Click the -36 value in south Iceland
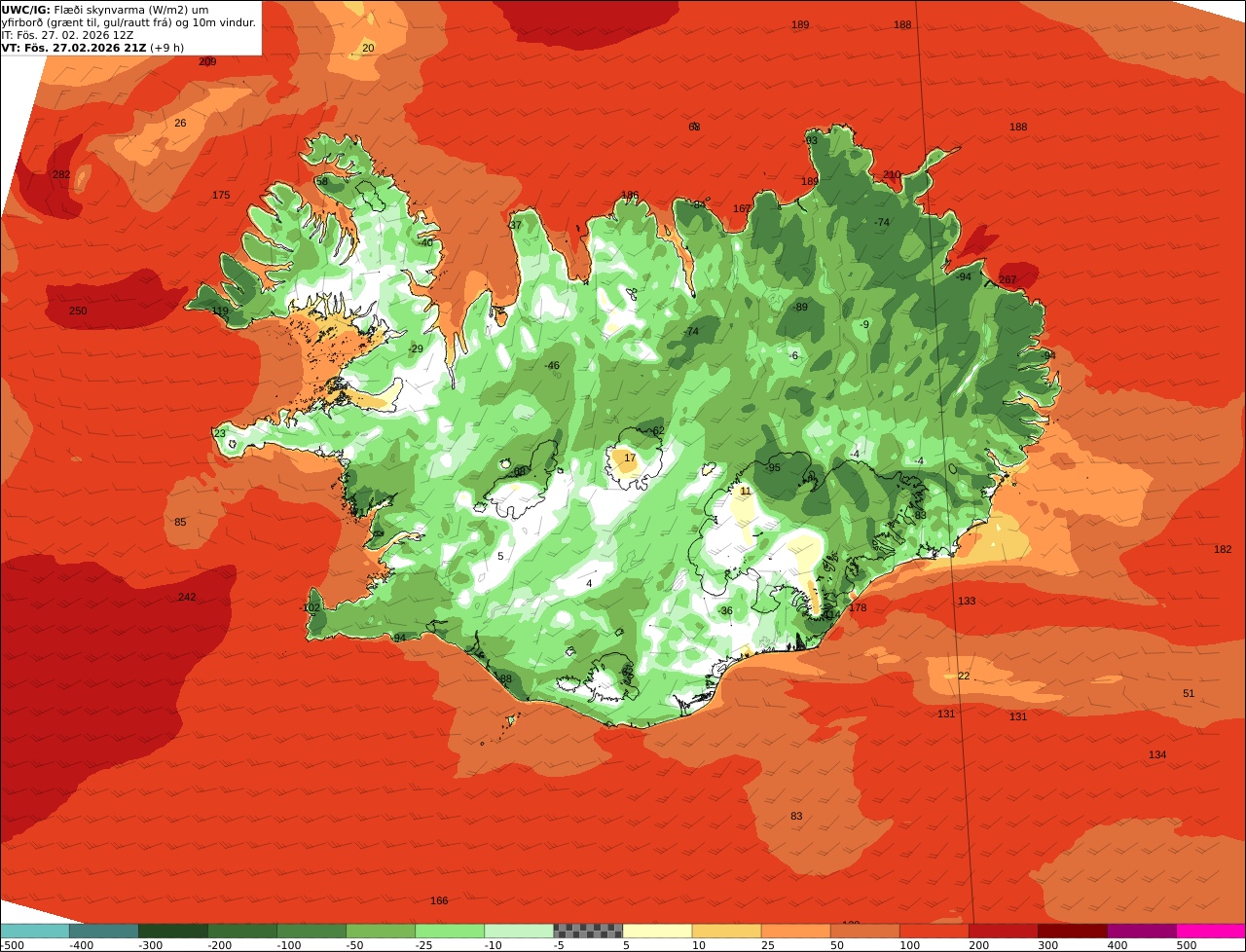1246x952 pixels. pos(724,611)
